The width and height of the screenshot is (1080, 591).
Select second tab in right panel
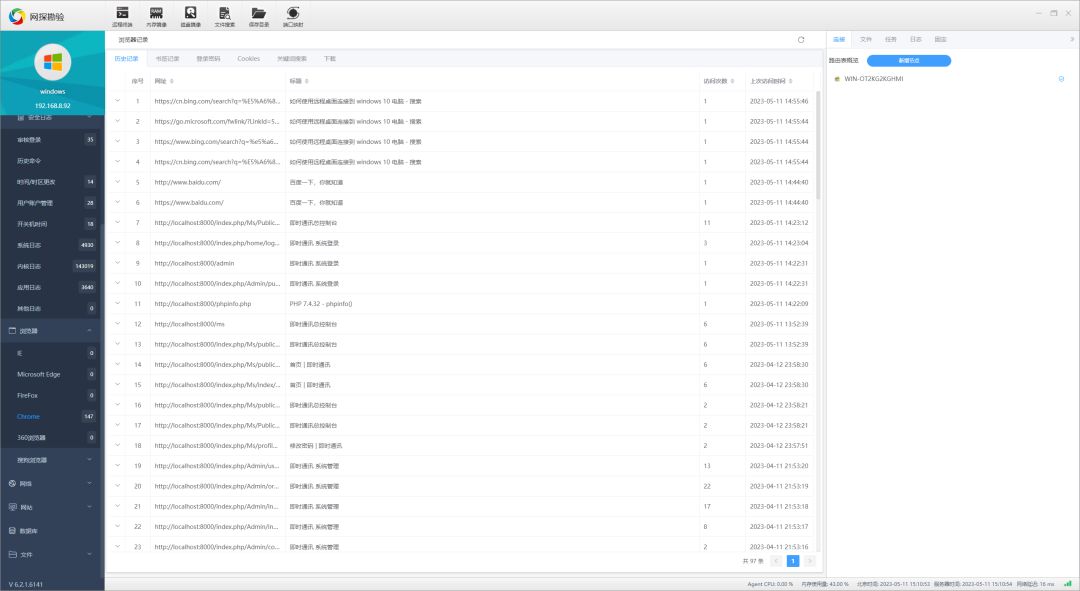(866, 39)
